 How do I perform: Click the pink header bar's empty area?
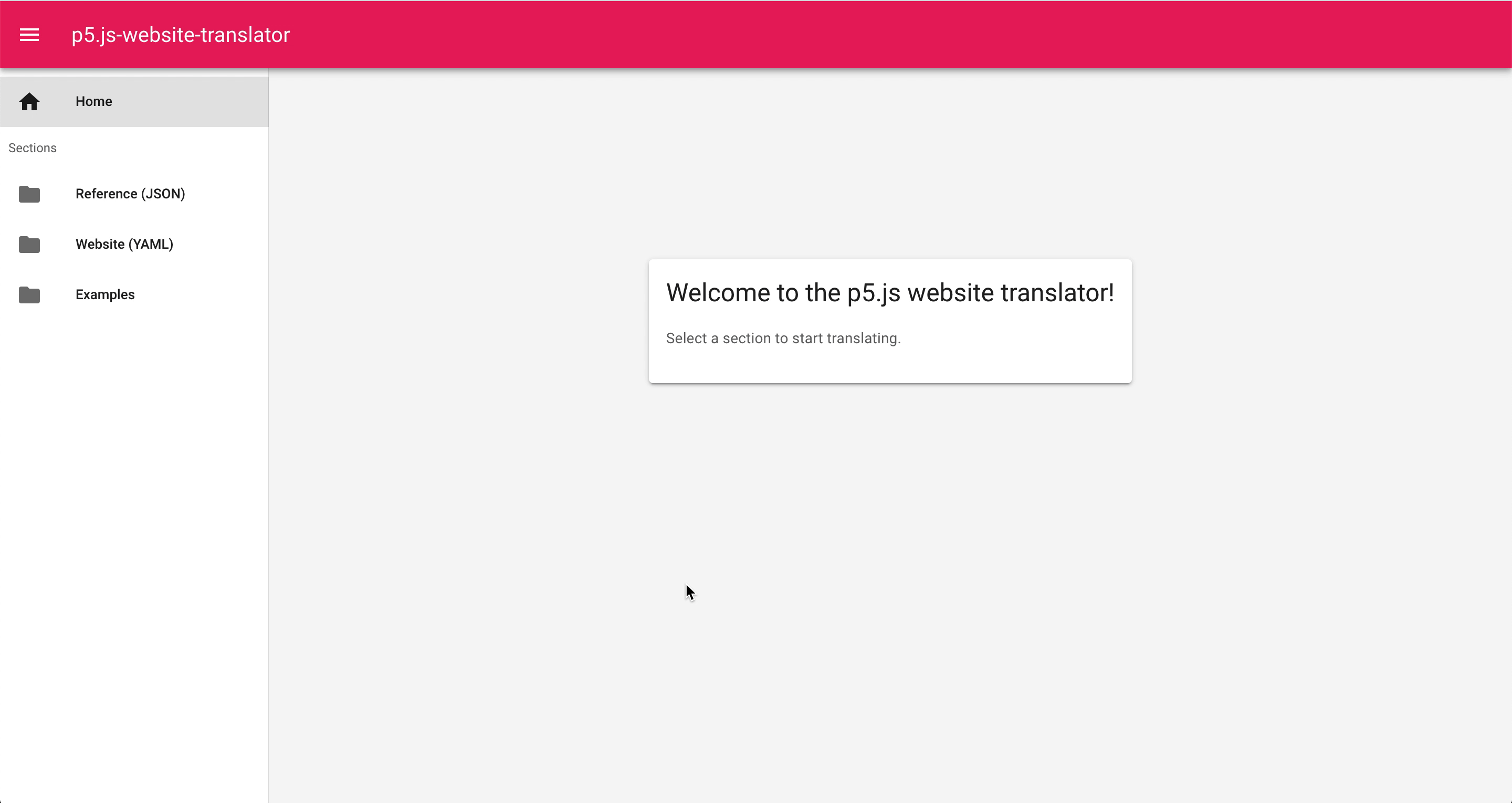click(880, 35)
